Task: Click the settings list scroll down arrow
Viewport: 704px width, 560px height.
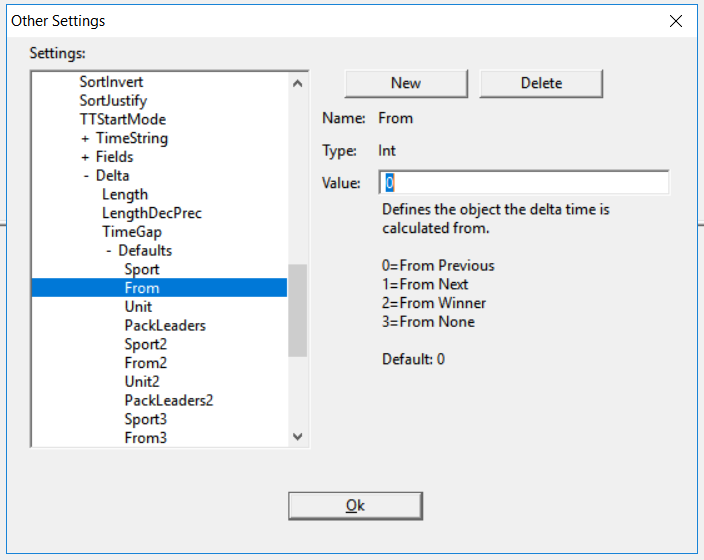Action: [x=297, y=437]
